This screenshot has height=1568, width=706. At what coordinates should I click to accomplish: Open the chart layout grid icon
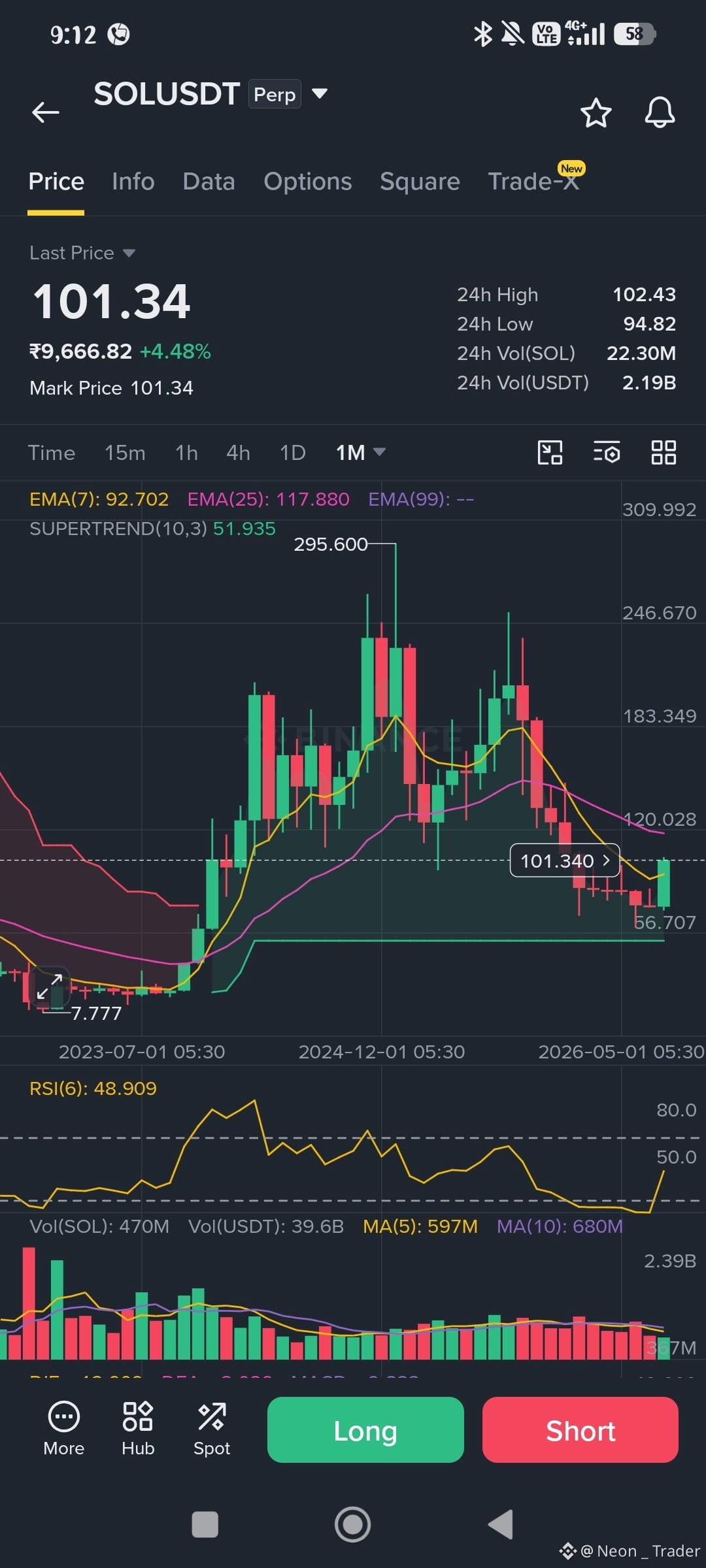pos(664,452)
